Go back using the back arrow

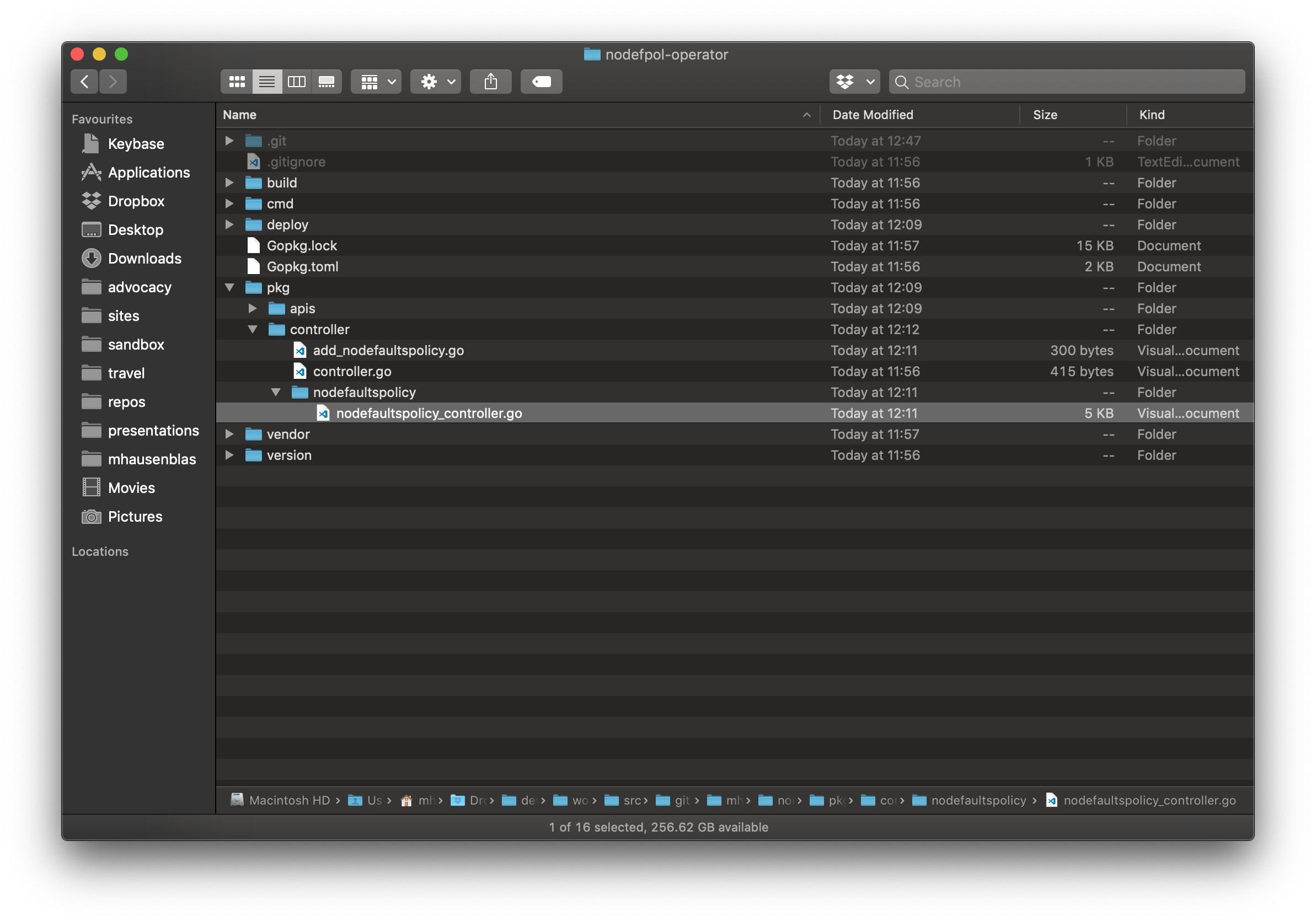pyautogui.click(x=85, y=82)
